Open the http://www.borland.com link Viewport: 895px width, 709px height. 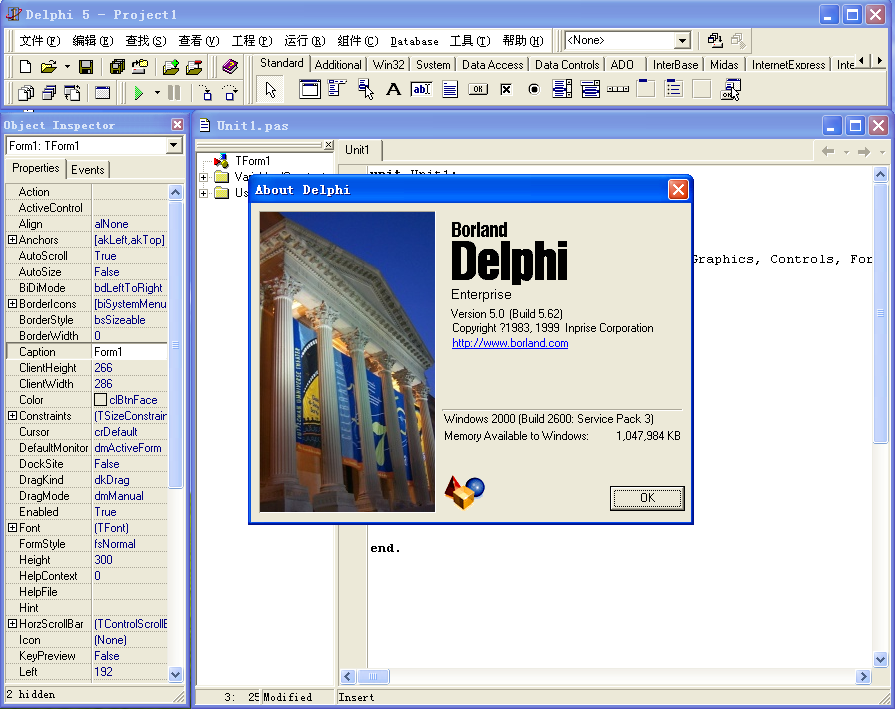tap(510, 343)
